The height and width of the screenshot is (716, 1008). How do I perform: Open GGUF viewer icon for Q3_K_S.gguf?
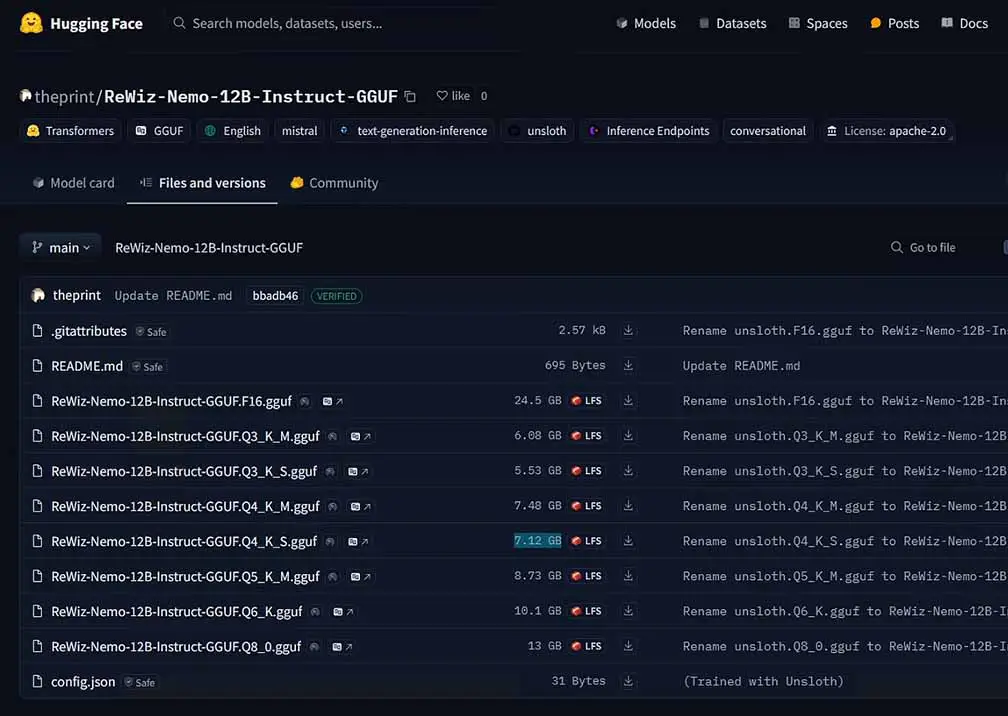pos(357,471)
